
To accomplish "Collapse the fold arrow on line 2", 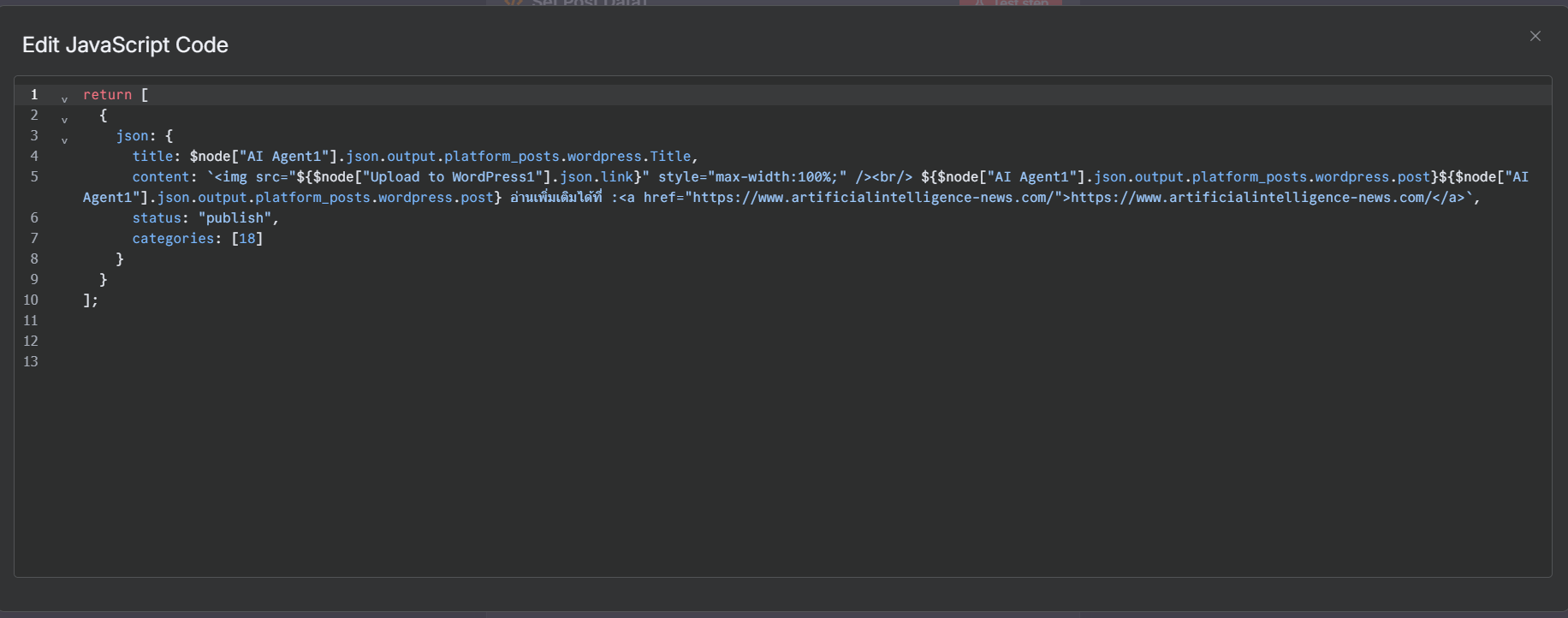I will (64, 120).
